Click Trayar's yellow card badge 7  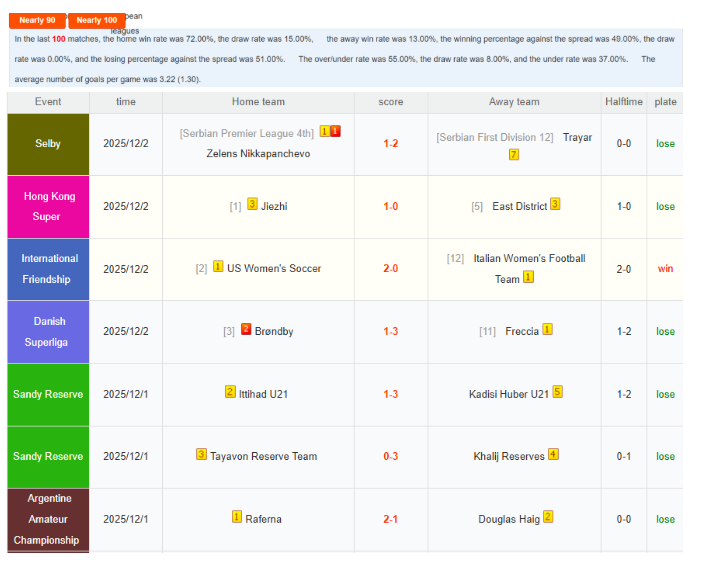click(x=514, y=155)
